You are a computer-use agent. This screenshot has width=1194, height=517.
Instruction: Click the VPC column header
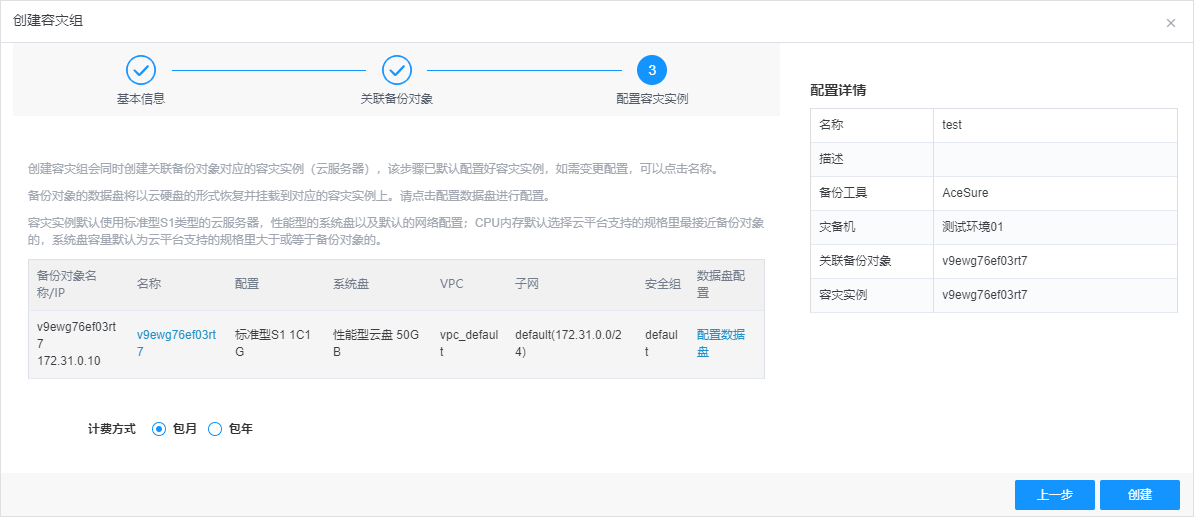pos(452,284)
